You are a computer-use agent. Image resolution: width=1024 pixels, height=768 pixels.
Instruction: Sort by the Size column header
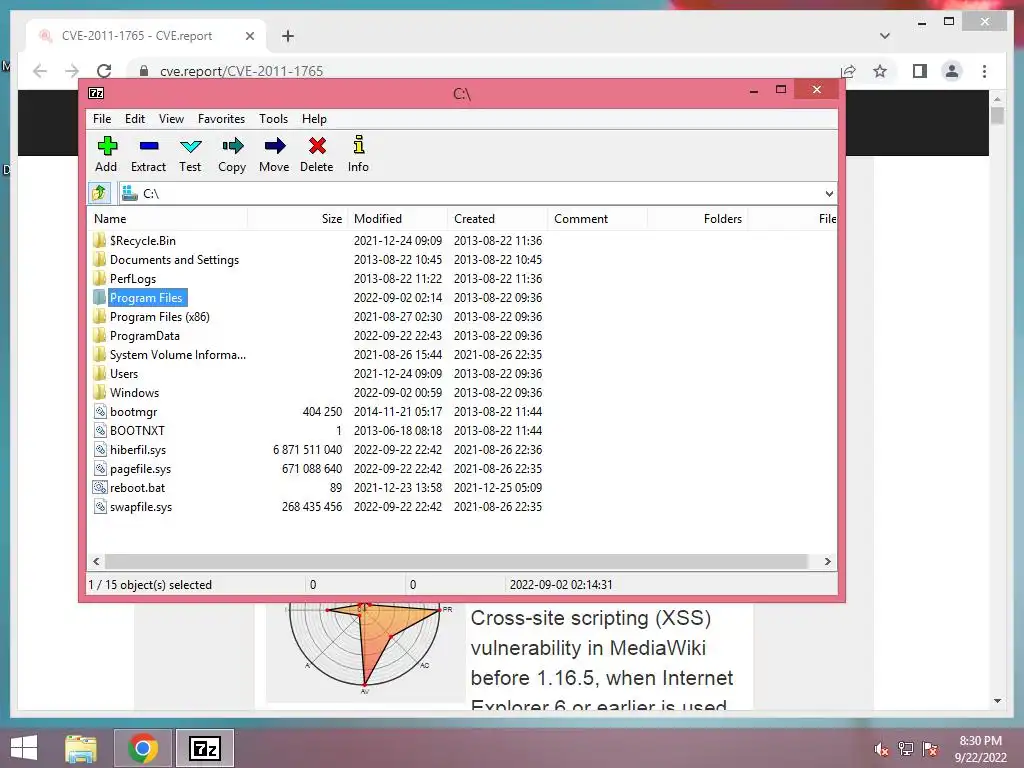point(298,219)
